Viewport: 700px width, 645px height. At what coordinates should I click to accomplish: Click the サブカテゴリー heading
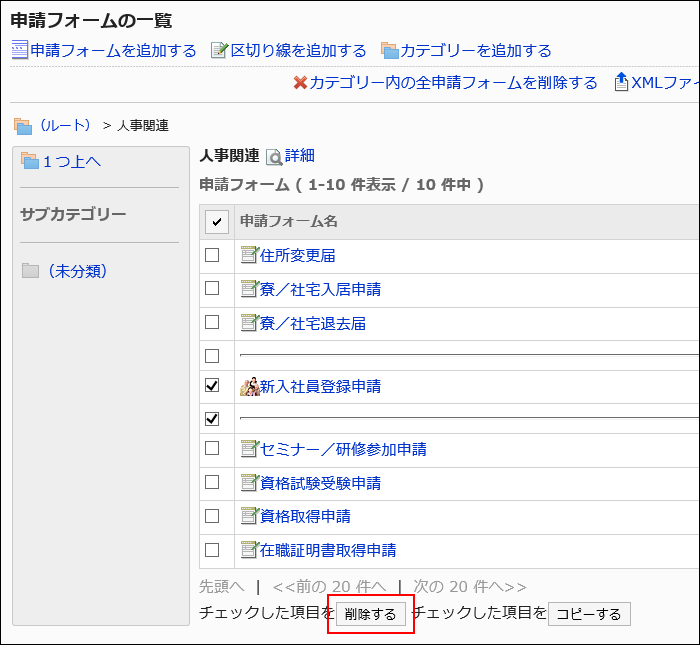coord(73,215)
